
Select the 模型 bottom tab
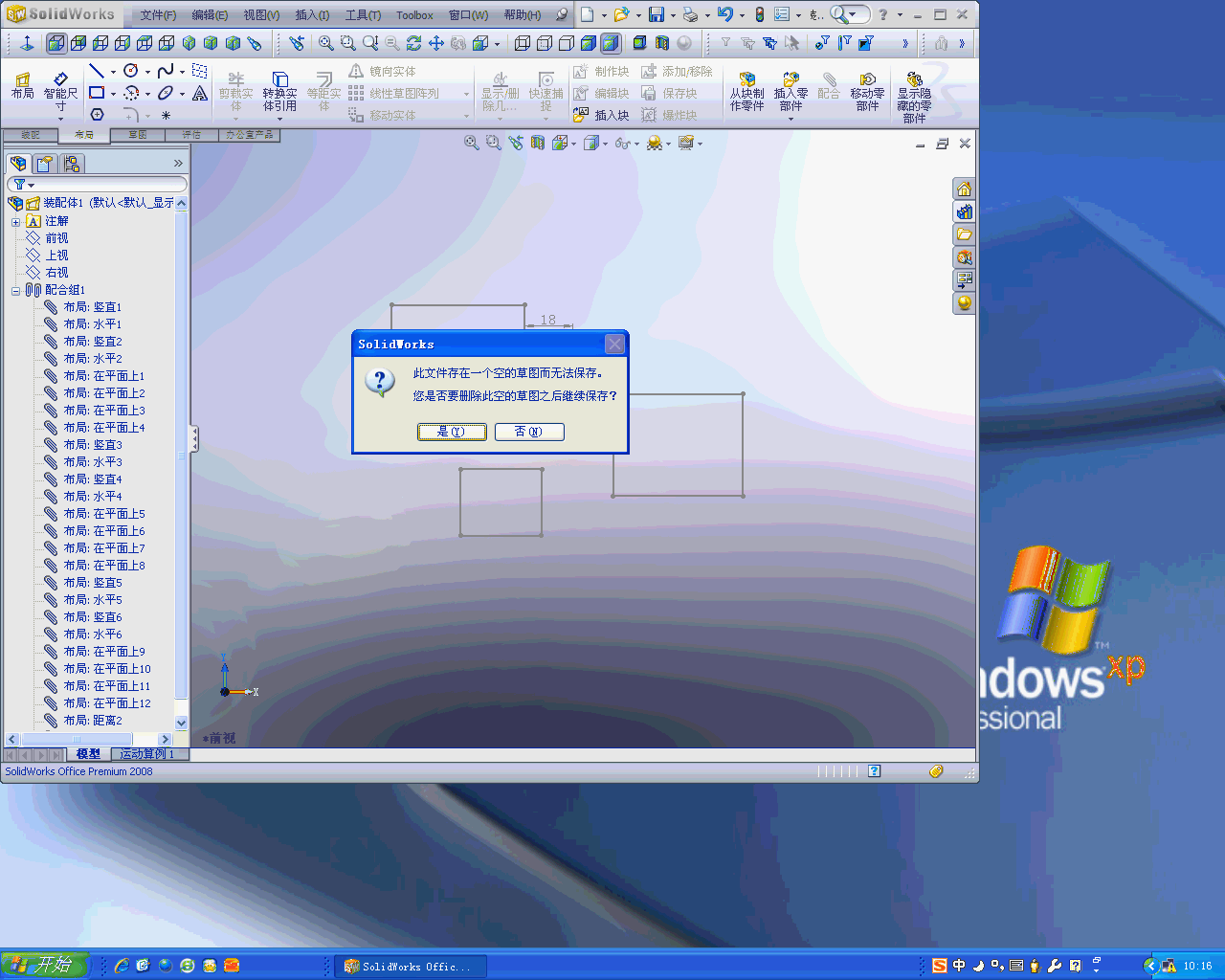click(x=88, y=754)
